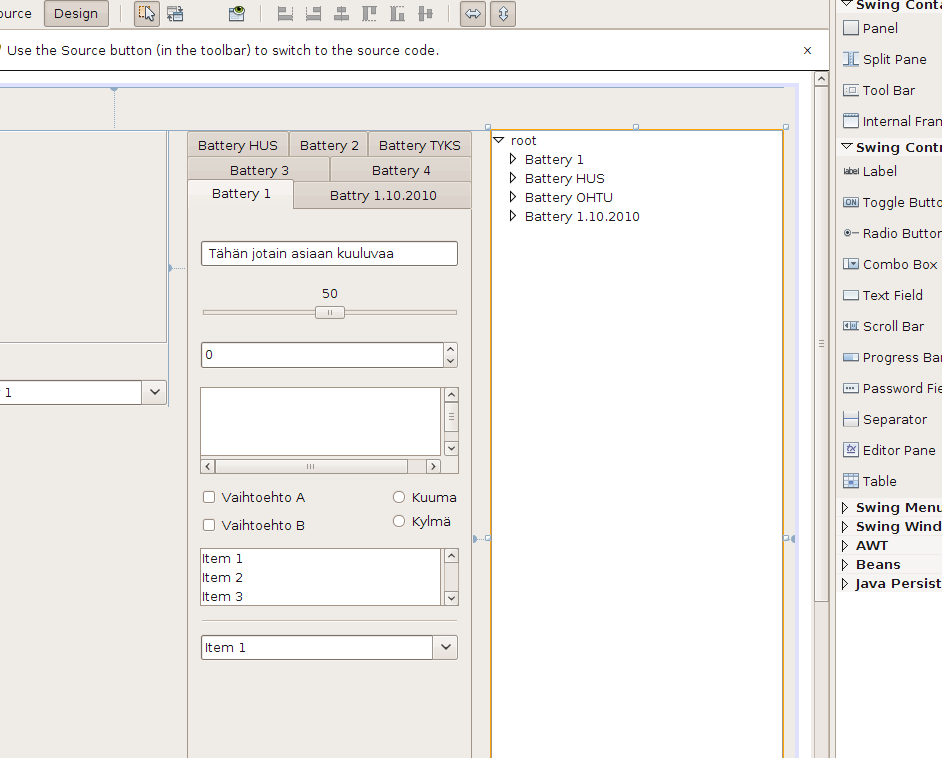Expand the Java Persistence palette category
Viewport: 942px width, 758px height.
tap(845, 583)
